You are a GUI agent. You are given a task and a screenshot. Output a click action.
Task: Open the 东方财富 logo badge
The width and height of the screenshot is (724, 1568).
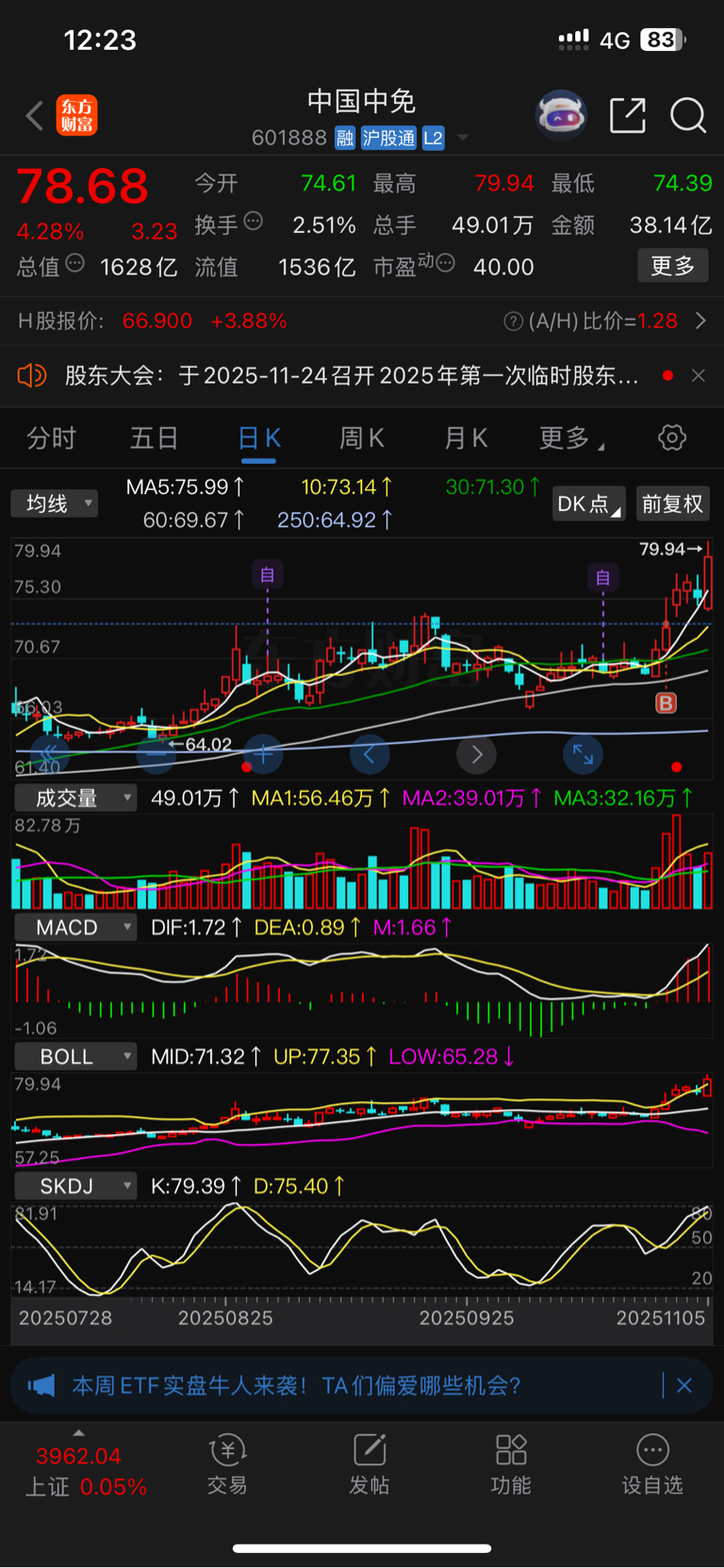click(x=76, y=116)
